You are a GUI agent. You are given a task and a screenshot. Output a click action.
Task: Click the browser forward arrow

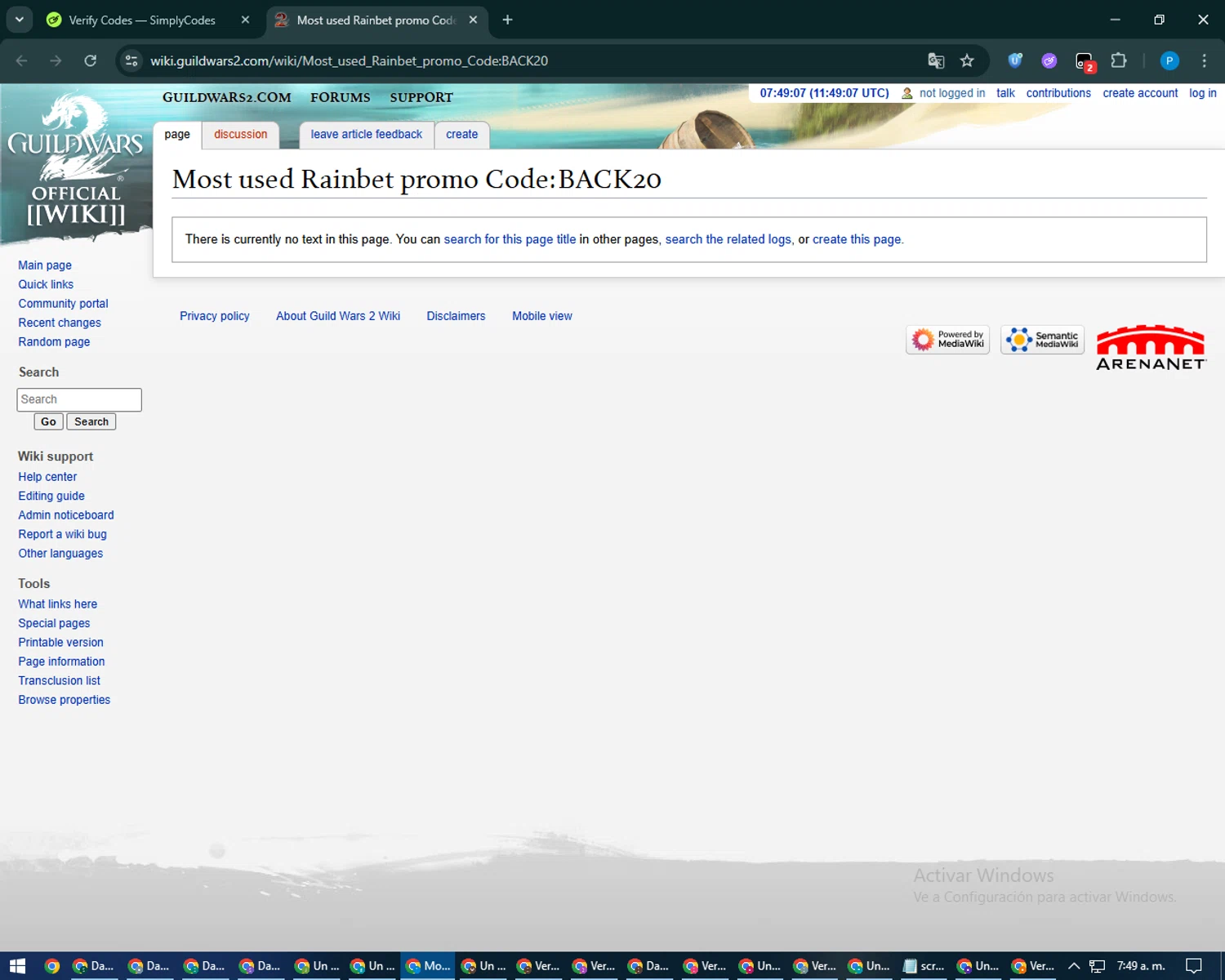(56, 60)
